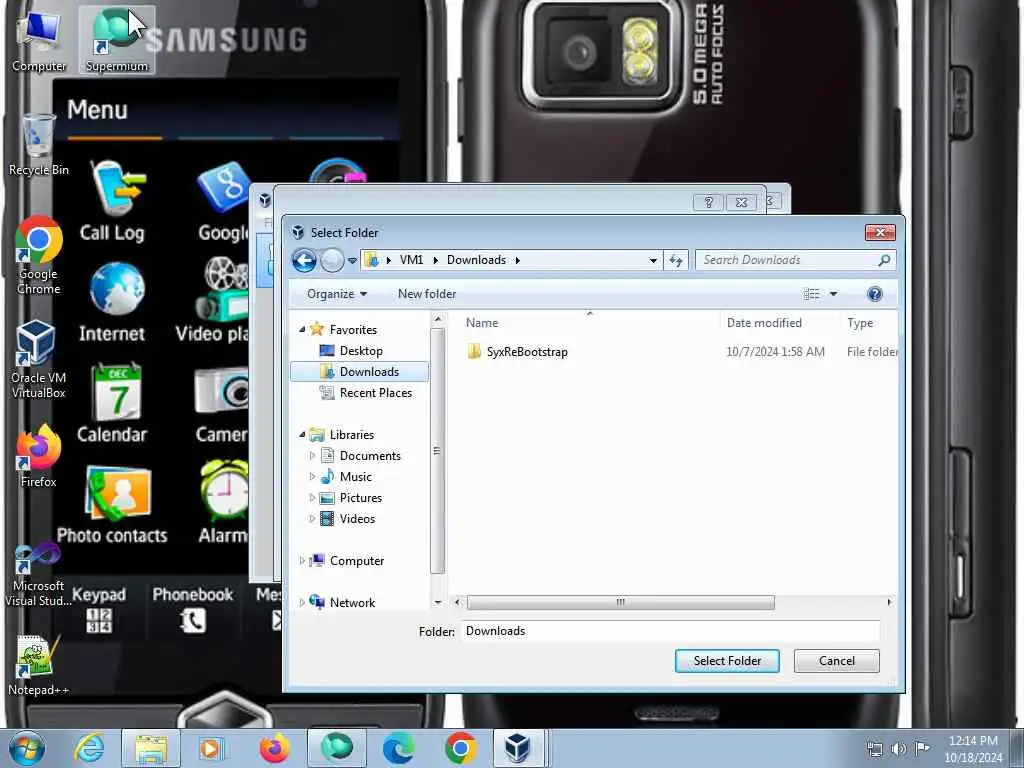Click Downloads in the breadcrumb path

pos(476,260)
